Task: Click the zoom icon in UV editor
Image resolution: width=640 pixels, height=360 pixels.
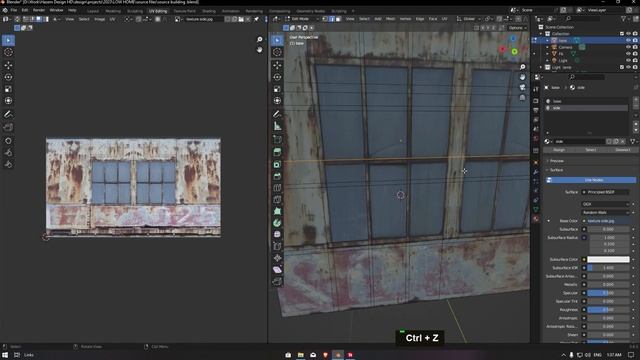Action: [x=260, y=39]
